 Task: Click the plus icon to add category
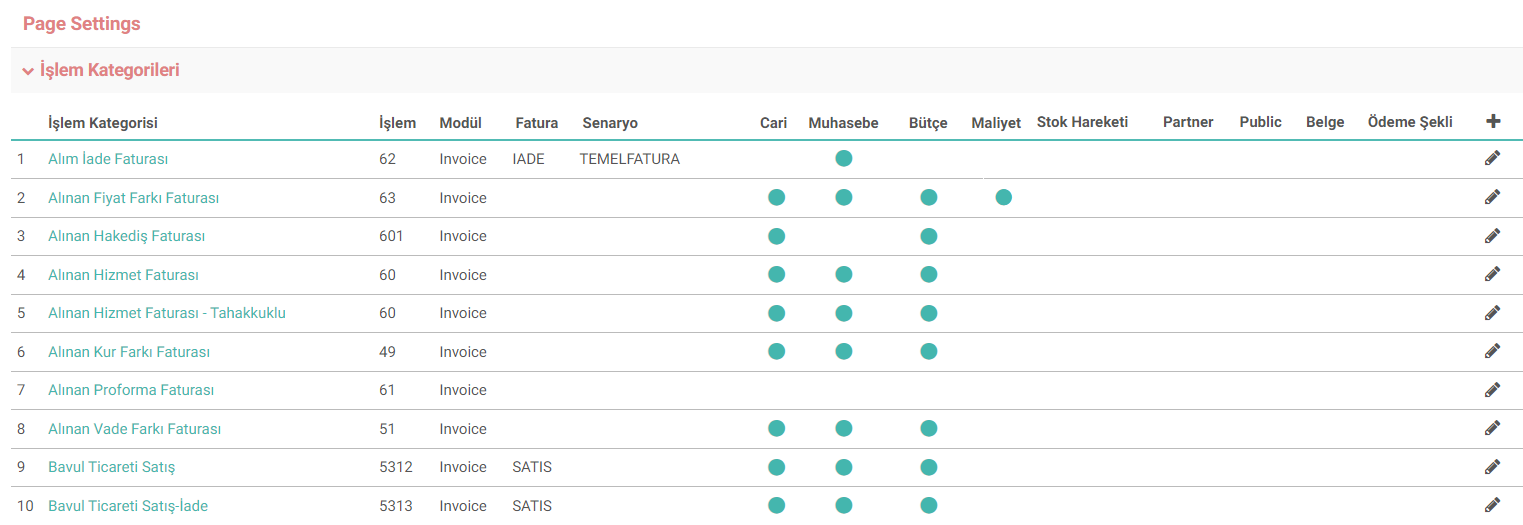point(1493,122)
